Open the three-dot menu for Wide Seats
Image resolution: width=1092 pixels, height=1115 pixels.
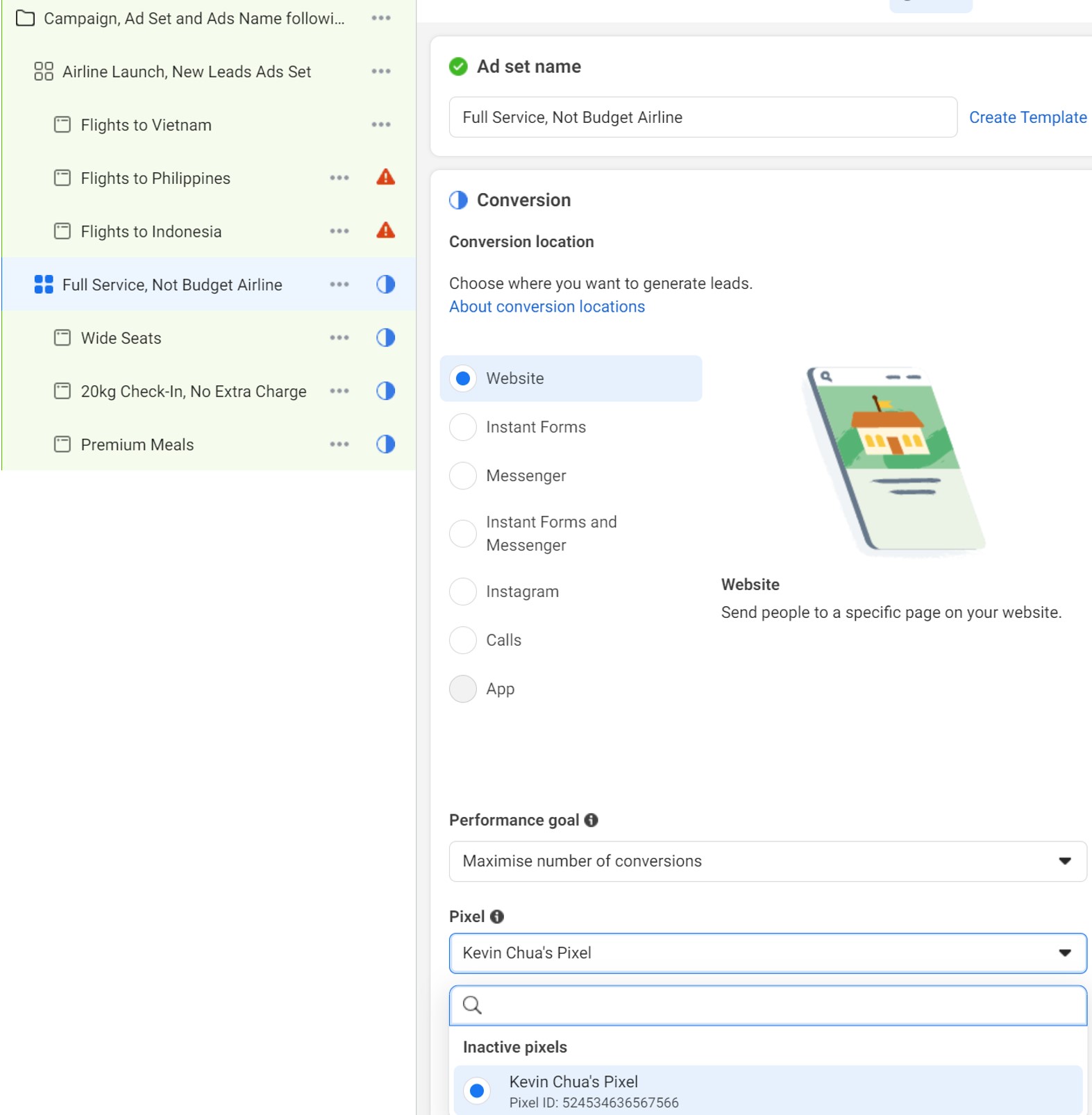339,338
